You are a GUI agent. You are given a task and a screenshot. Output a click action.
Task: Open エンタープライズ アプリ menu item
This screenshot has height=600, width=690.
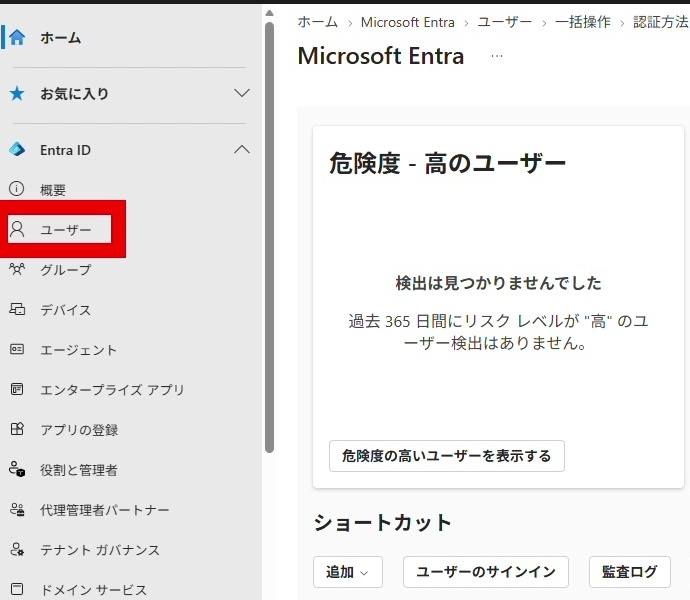pos(112,390)
